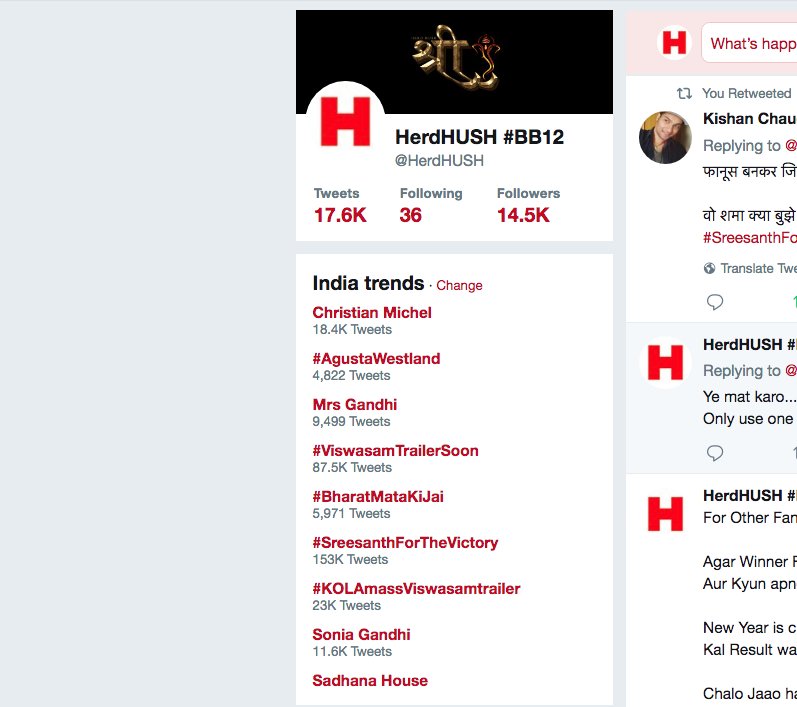Open the #ViswasamTrailerSoon trend
This screenshot has width=797, height=707.
tap(395, 451)
